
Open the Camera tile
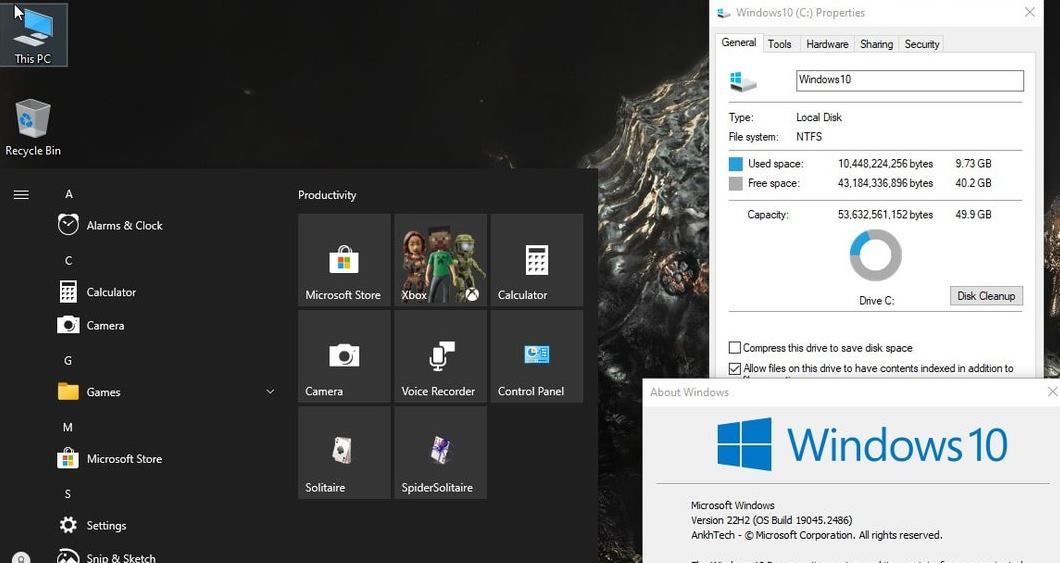344,356
